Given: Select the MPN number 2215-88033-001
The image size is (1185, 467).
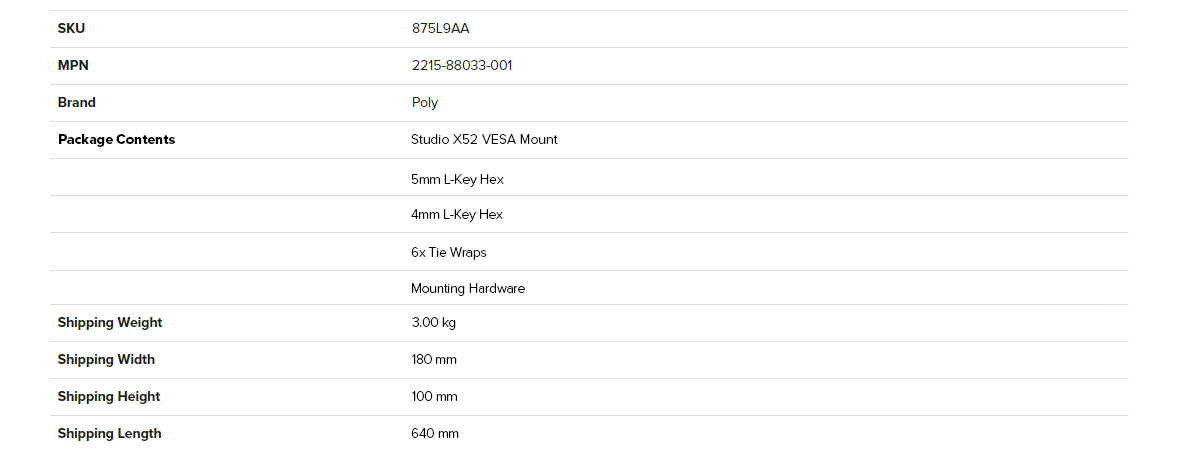Looking at the screenshot, I should click(462, 66).
